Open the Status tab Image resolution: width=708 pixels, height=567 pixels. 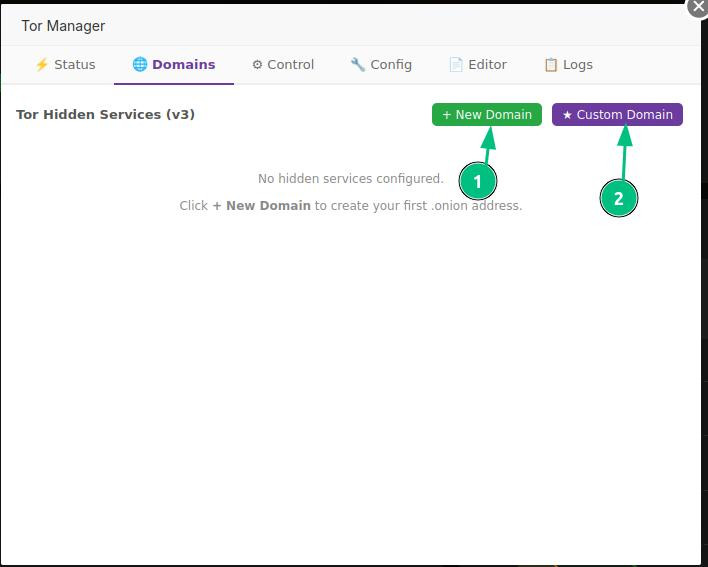65,65
